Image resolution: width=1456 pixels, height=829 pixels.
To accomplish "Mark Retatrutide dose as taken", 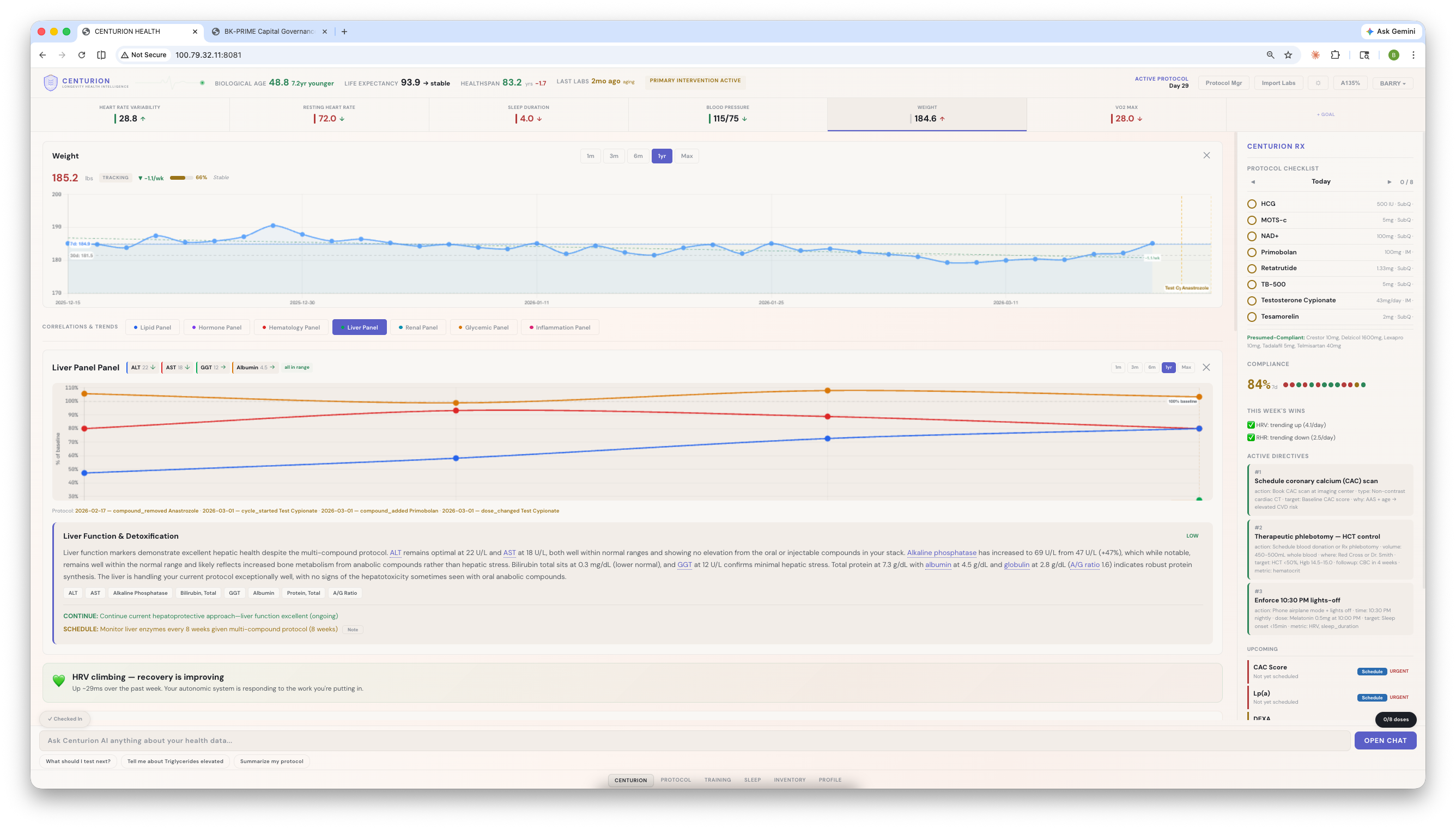I will [x=1252, y=269].
